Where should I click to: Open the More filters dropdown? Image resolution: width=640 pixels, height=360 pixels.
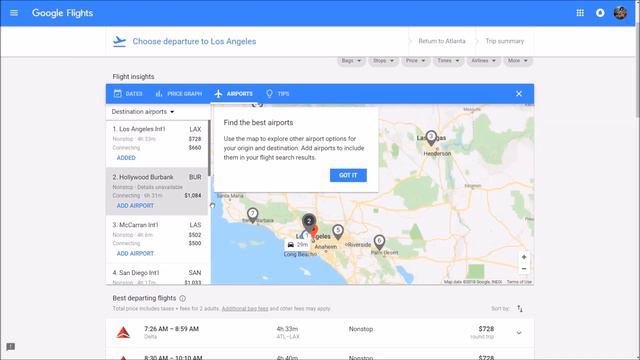(517, 60)
